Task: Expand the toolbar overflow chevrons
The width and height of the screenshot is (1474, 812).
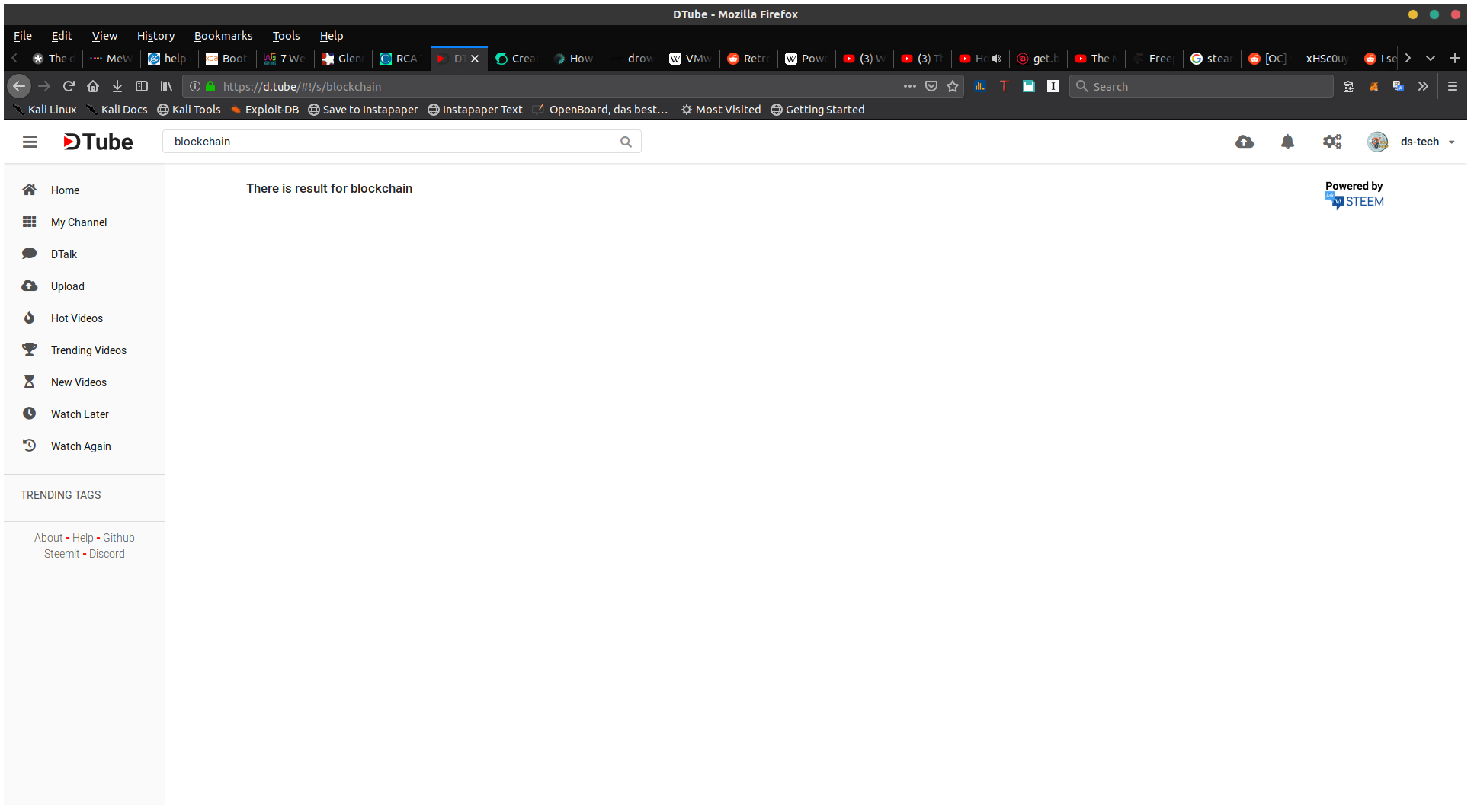Action: coord(1423,86)
